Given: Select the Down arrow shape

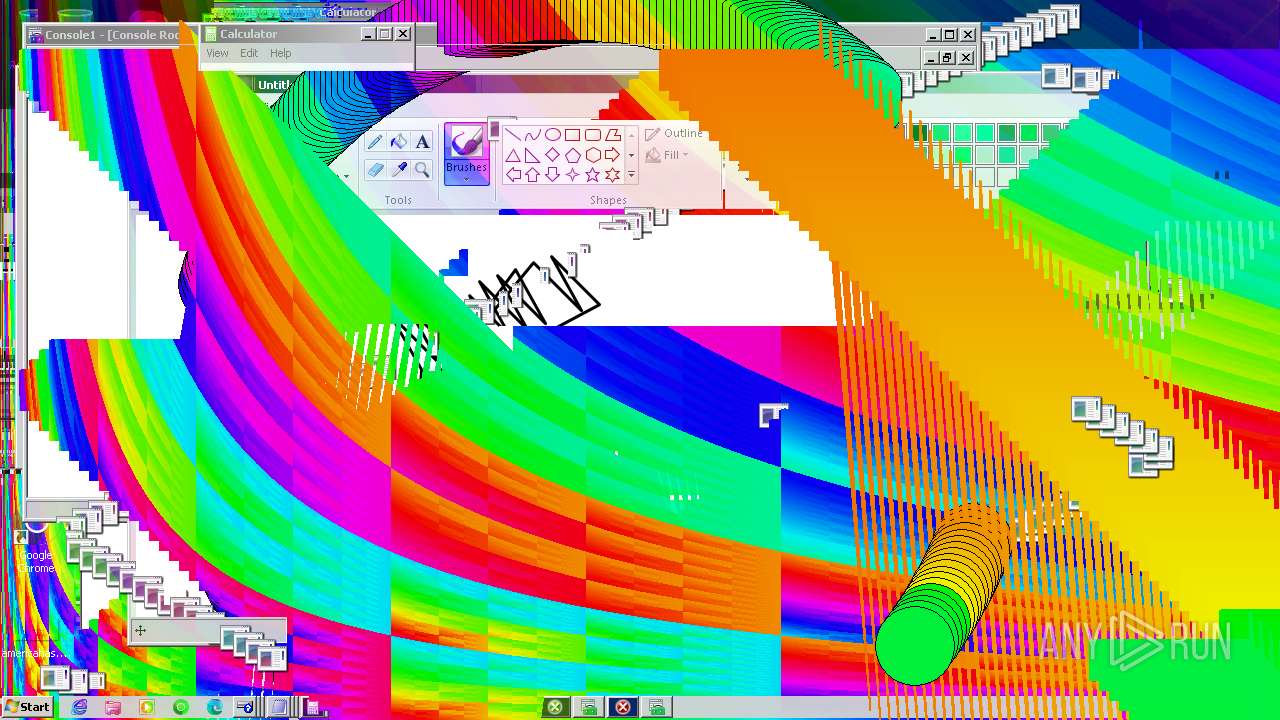Looking at the screenshot, I should pyautogui.click(x=552, y=175).
